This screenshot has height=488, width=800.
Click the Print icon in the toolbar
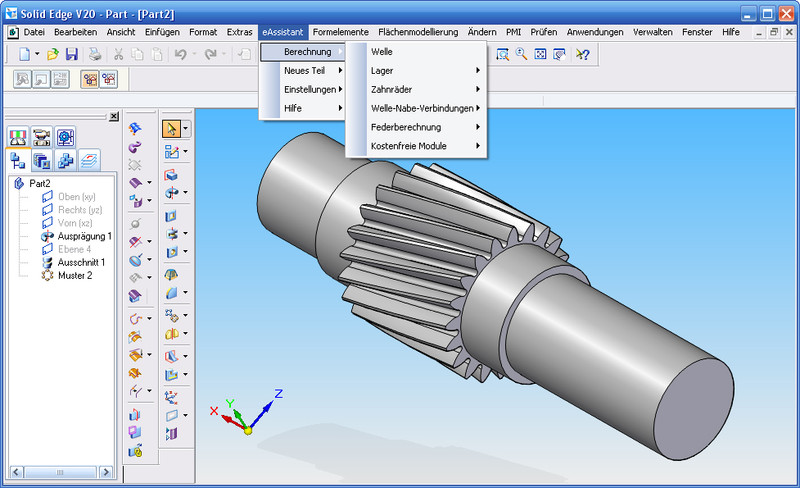[x=93, y=54]
